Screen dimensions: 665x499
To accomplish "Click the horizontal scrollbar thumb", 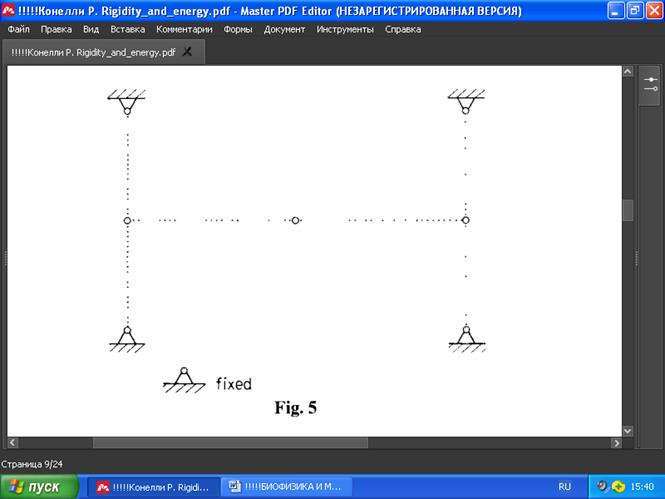I will (230, 443).
